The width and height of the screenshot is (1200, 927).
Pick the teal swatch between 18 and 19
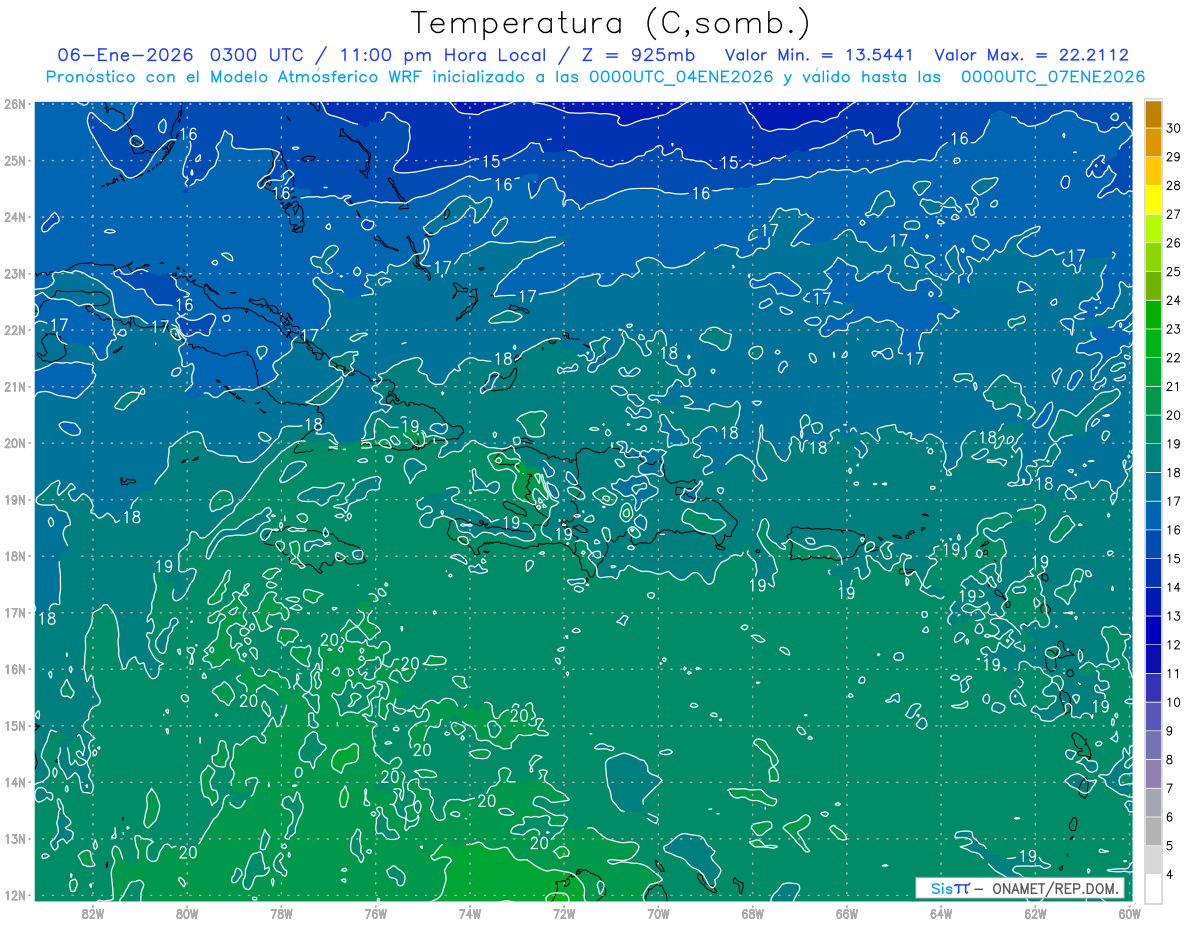point(1154,458)
